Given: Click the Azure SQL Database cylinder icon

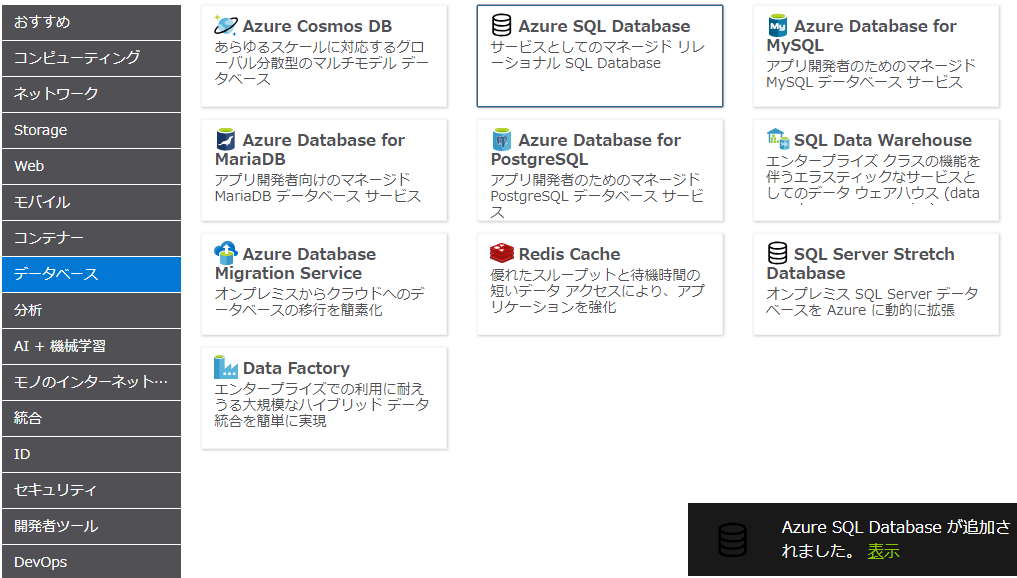Looking at the screenshot, I should (502, 26).
